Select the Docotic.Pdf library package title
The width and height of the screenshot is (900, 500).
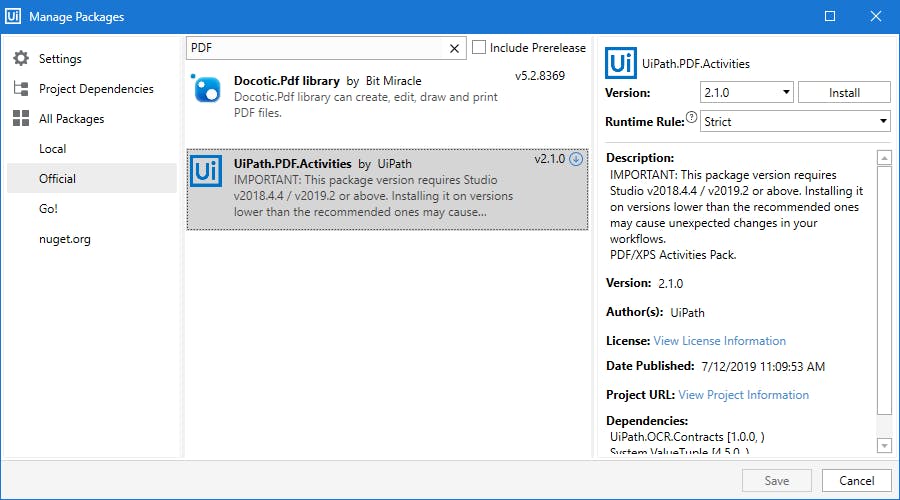point(286,81)
